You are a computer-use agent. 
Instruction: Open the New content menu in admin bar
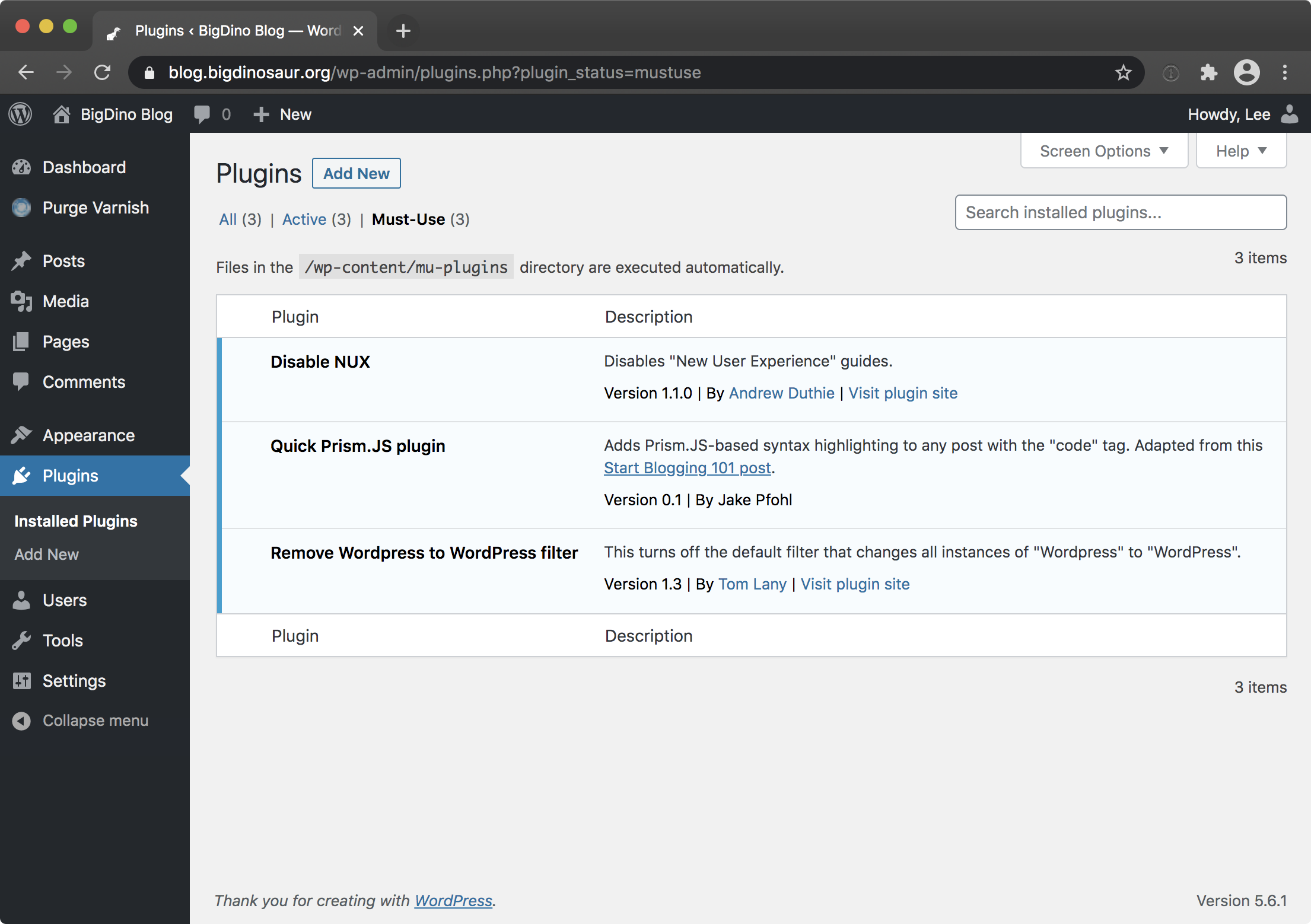click(283, 114)
